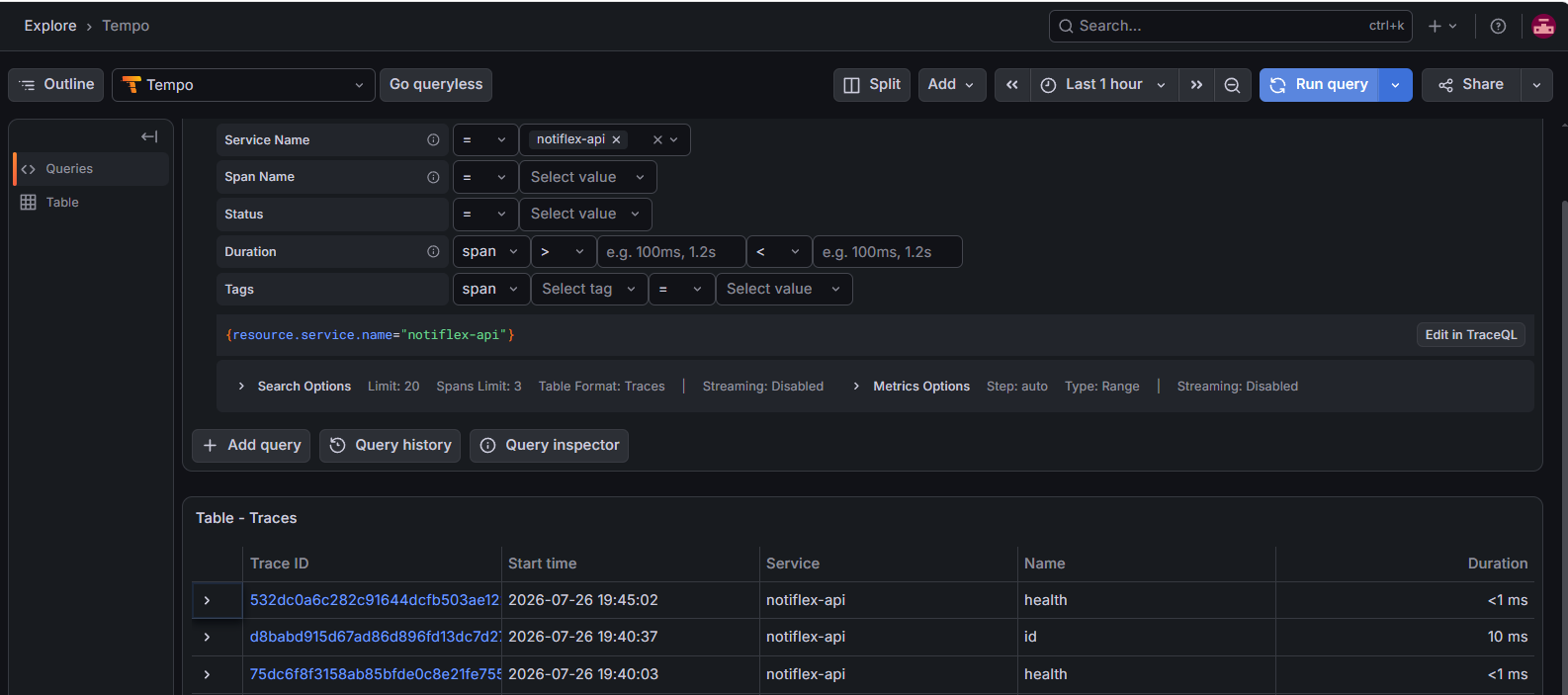
Task: Show Service Name info tooltip icon
Action: click(x=433, y=140)
